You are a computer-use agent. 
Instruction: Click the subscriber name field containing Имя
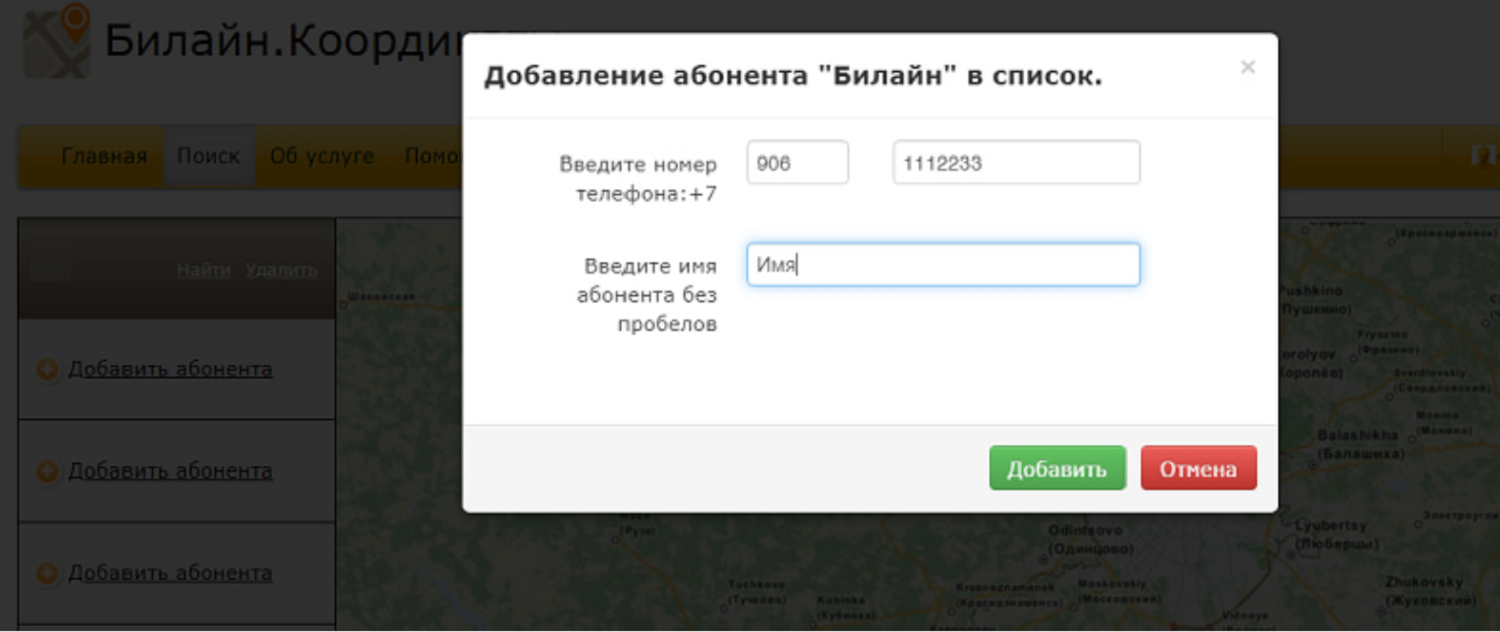click(x=943, y=265)
